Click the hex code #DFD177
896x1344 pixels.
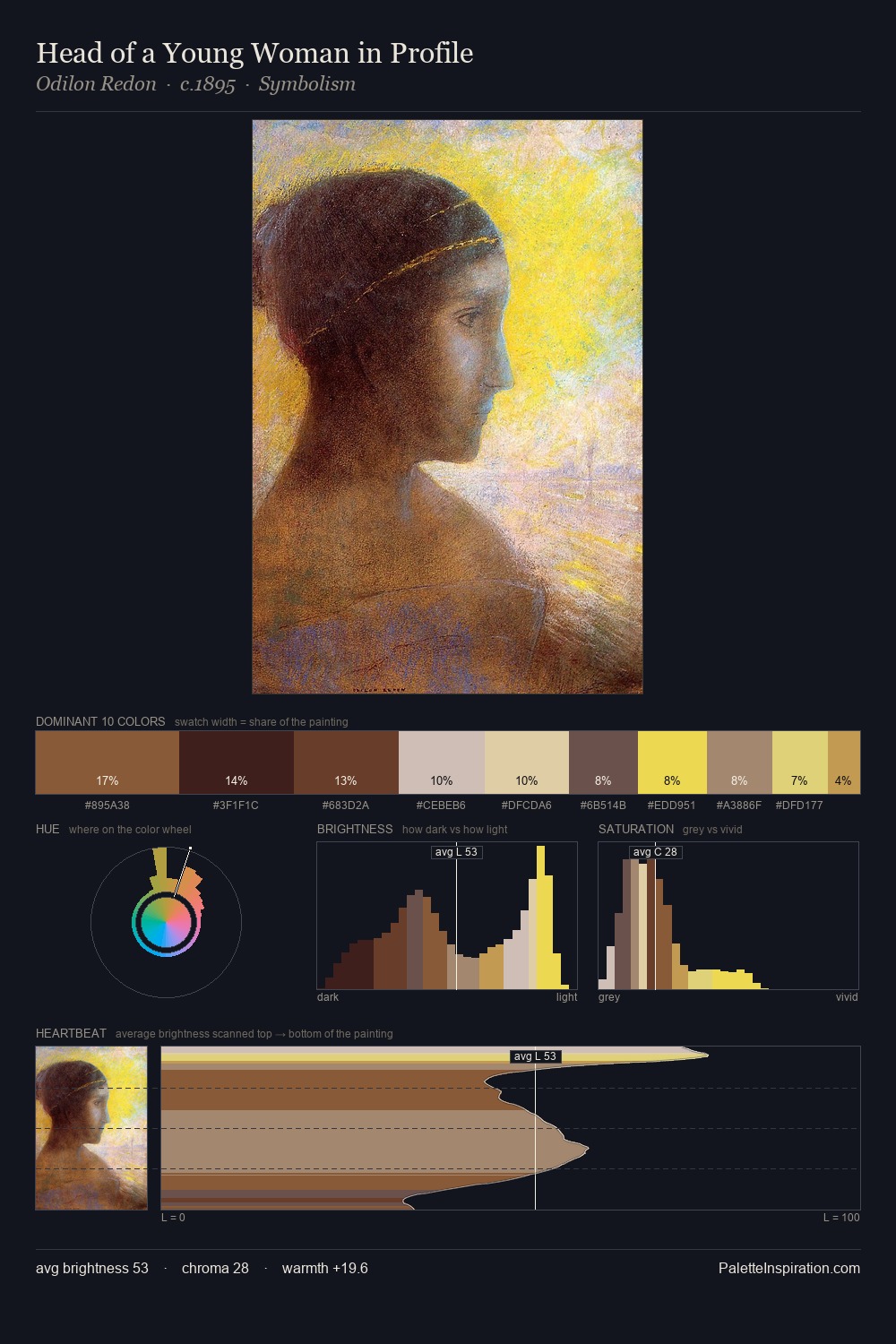pos(799,805)
